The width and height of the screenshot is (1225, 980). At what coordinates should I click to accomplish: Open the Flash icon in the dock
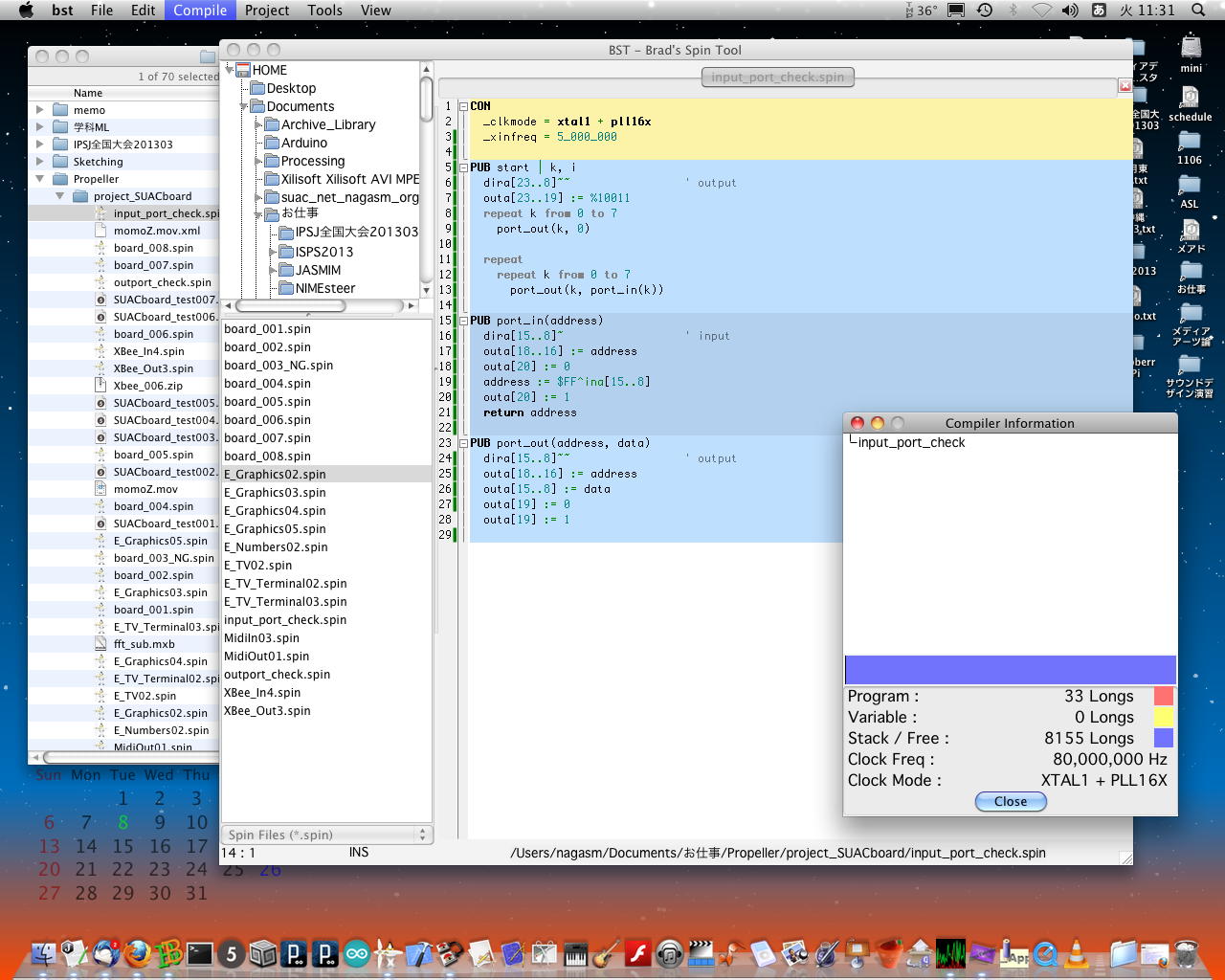[x=637, y=953]
